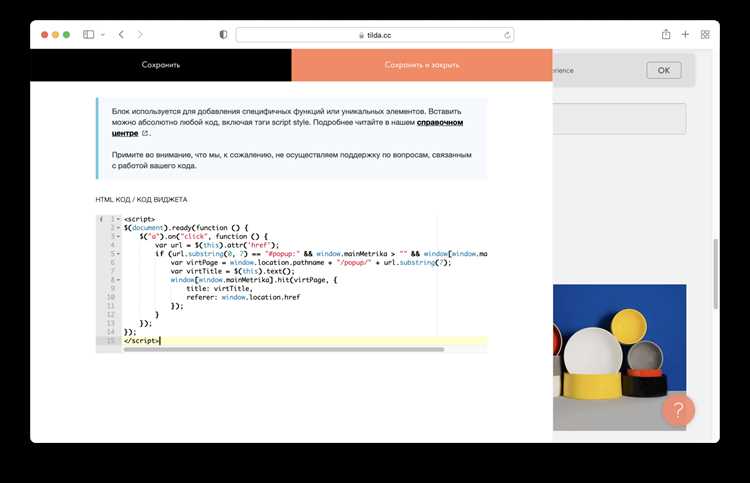
Task: Collapse code fold arrow on line 2
Action: pyautogui.click(x=119, y=228)
